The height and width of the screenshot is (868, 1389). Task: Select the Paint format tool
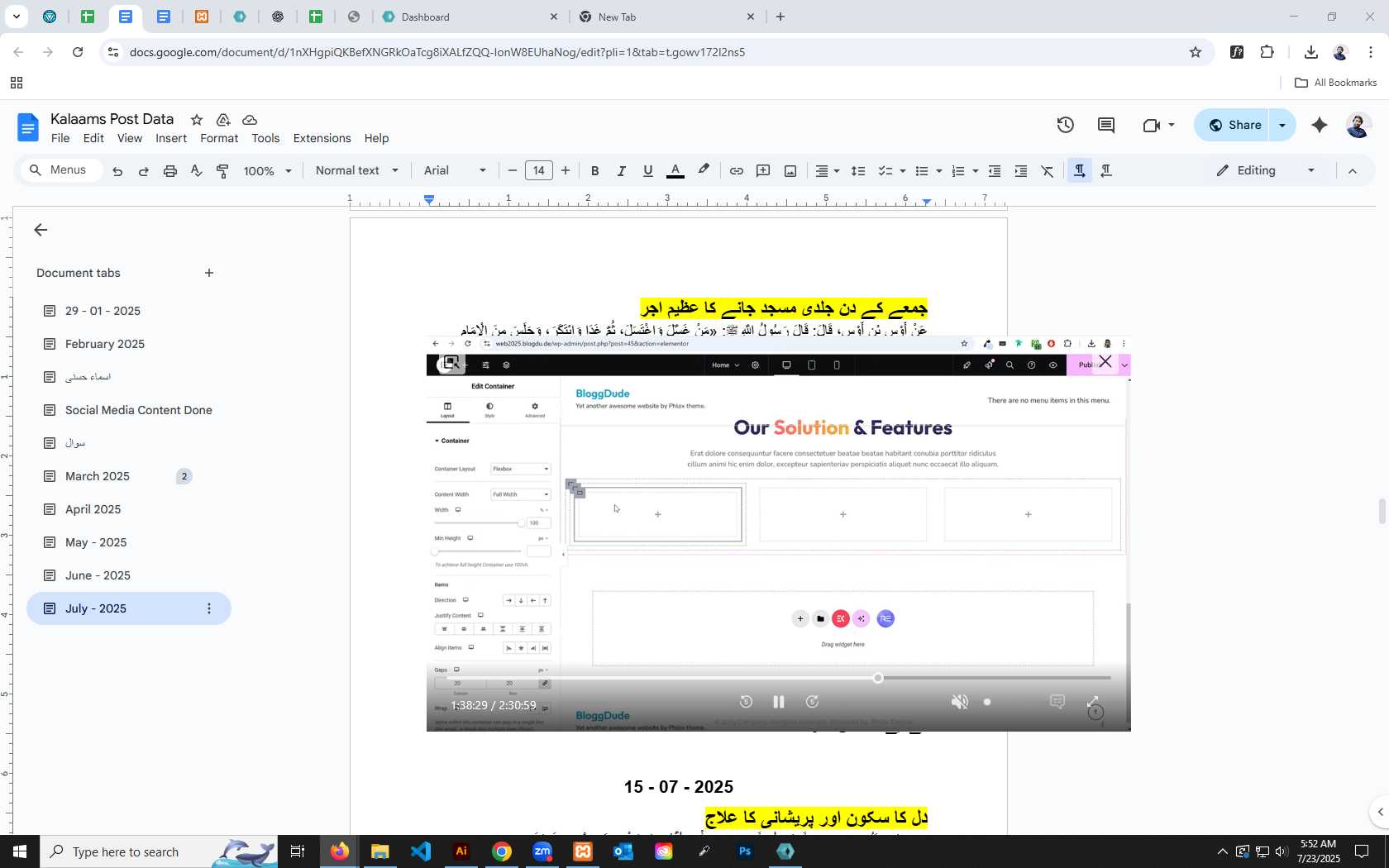(222, 171)
